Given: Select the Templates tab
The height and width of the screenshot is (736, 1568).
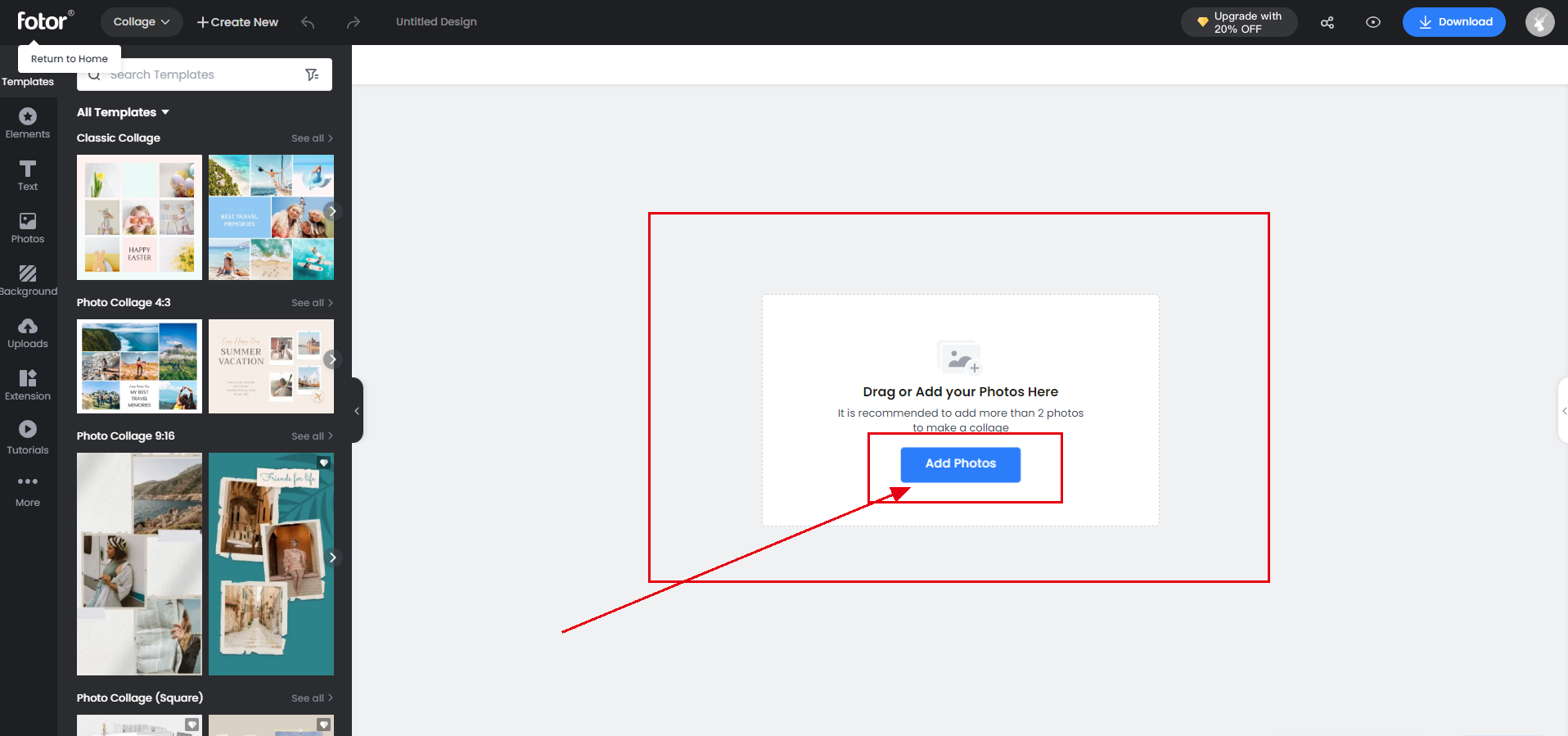Looking at the screenshot, I should point(28,81).
